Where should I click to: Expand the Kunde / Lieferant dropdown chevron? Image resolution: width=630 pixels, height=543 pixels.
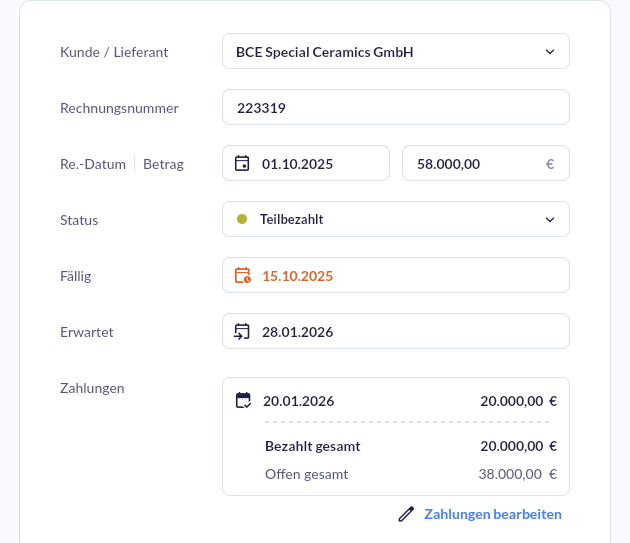(x=549, y=51)
